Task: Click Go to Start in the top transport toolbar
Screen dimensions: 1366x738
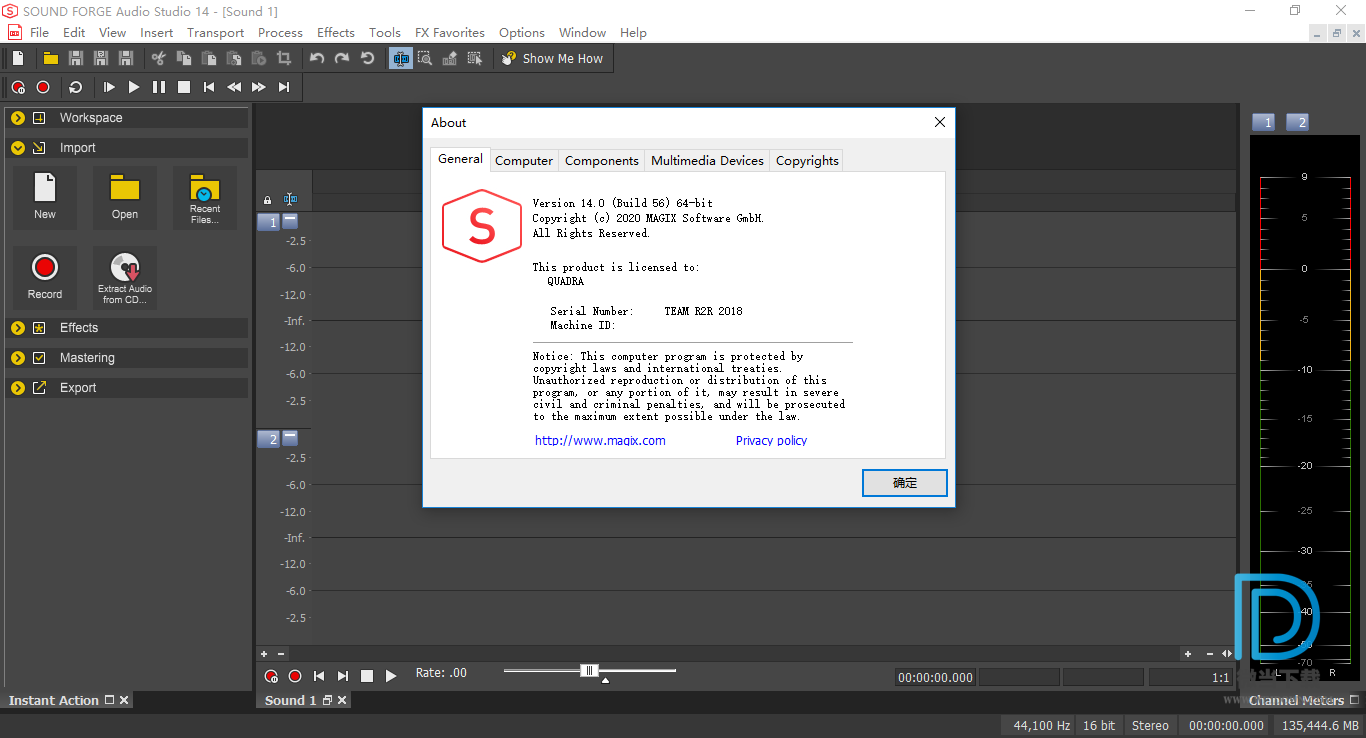Action: 209,87
